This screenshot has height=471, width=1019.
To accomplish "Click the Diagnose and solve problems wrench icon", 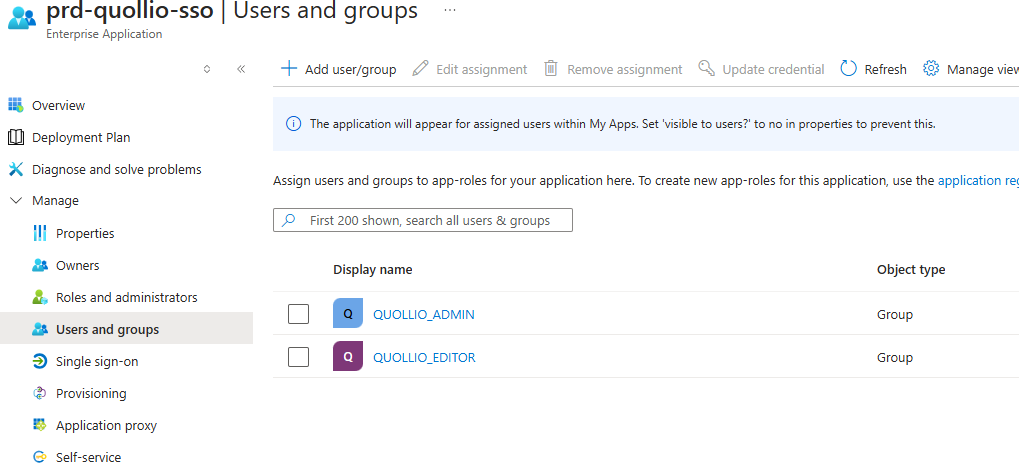I will coord(15,169).
